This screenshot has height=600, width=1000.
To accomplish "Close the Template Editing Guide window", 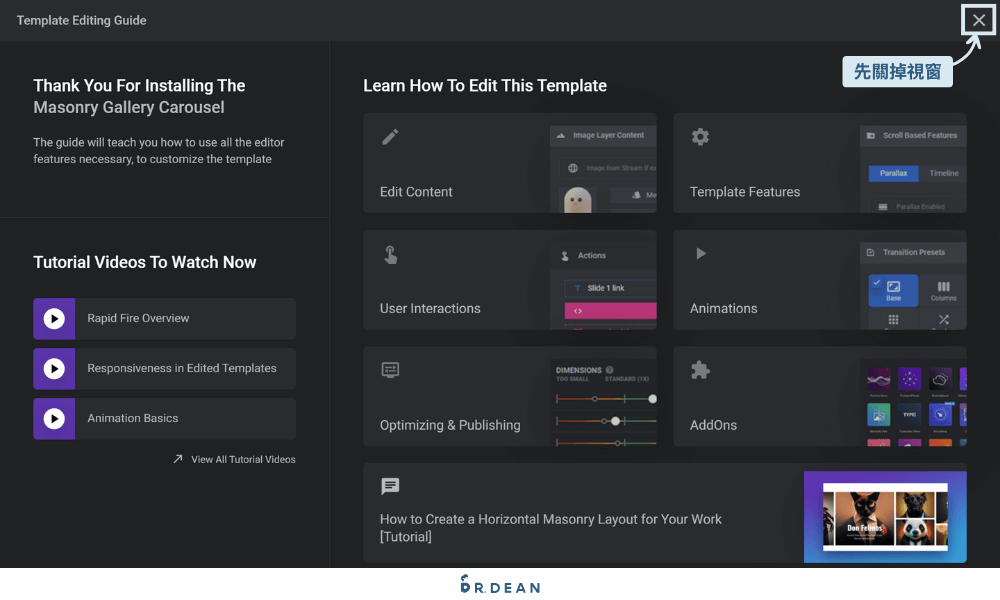I will pos(978,20).
